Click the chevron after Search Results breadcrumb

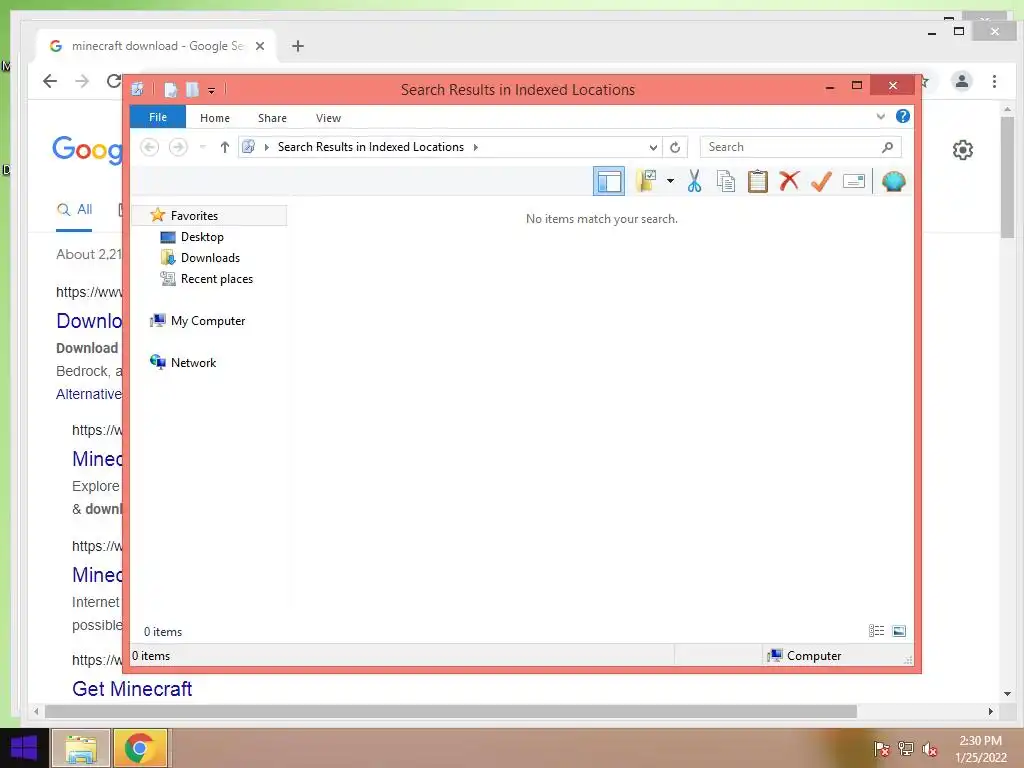coord(475,147)
